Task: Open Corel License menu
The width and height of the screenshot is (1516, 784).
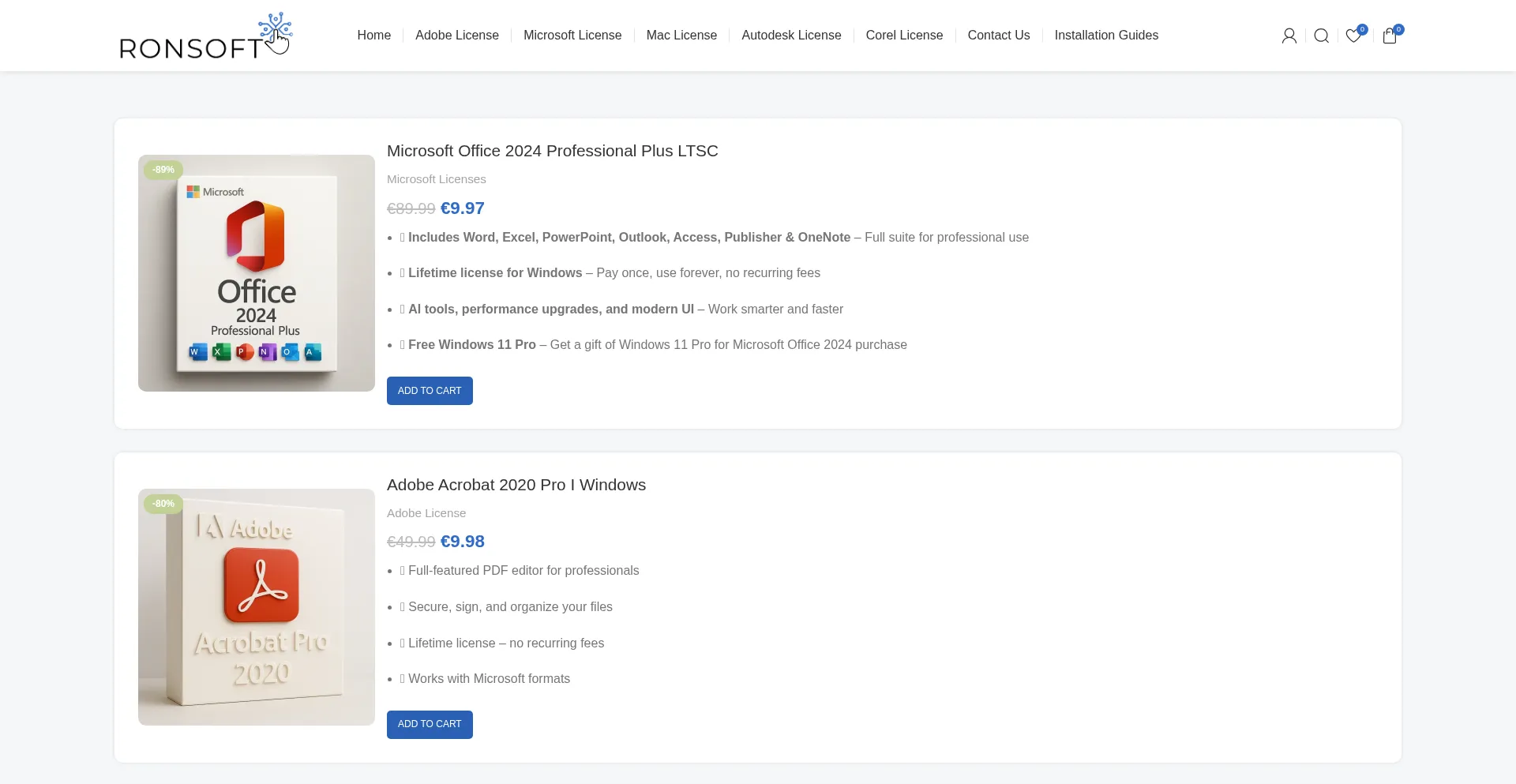Action: 904,35
